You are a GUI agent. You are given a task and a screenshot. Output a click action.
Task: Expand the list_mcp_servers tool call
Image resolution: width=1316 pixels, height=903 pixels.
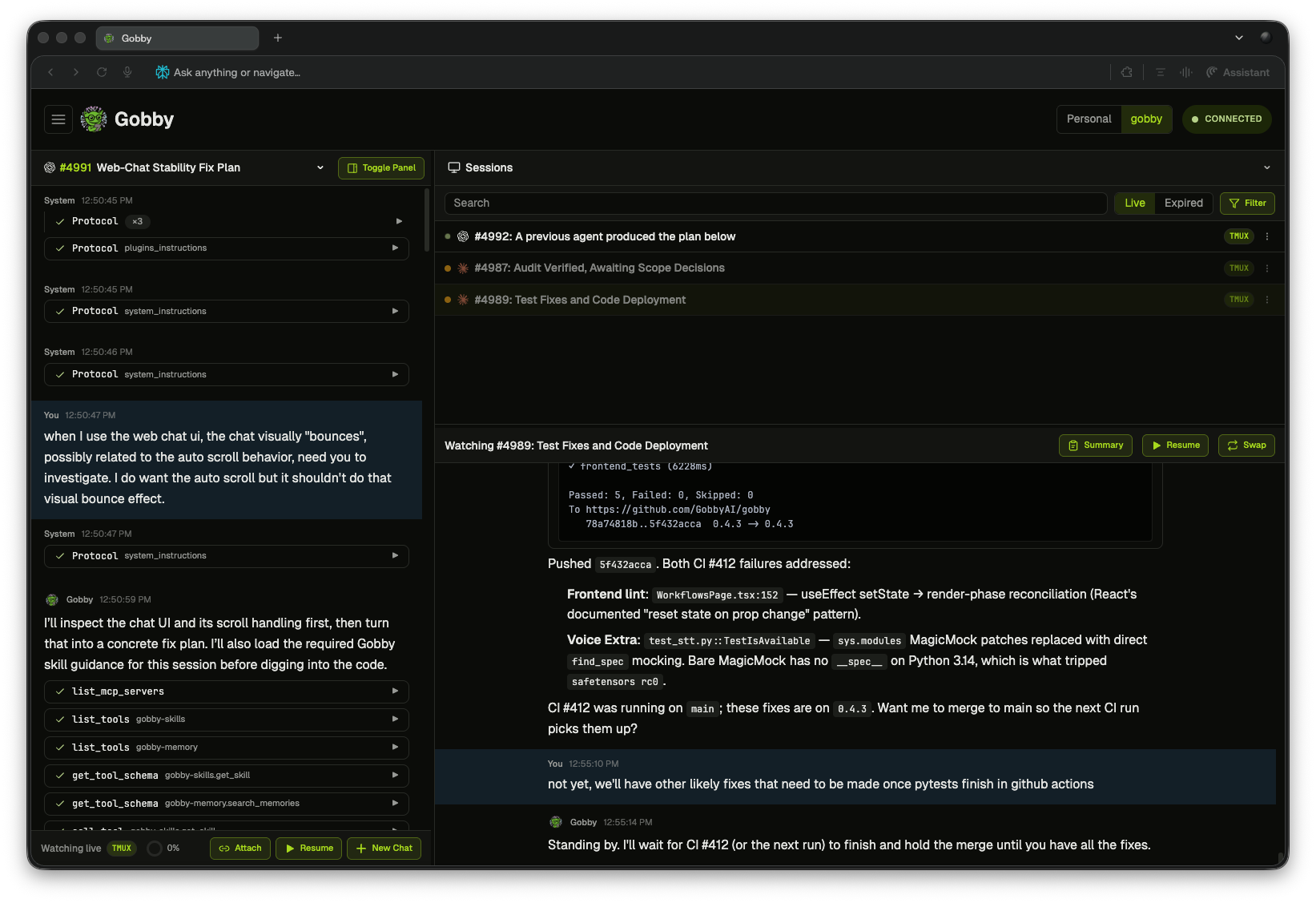coord(227,691)
